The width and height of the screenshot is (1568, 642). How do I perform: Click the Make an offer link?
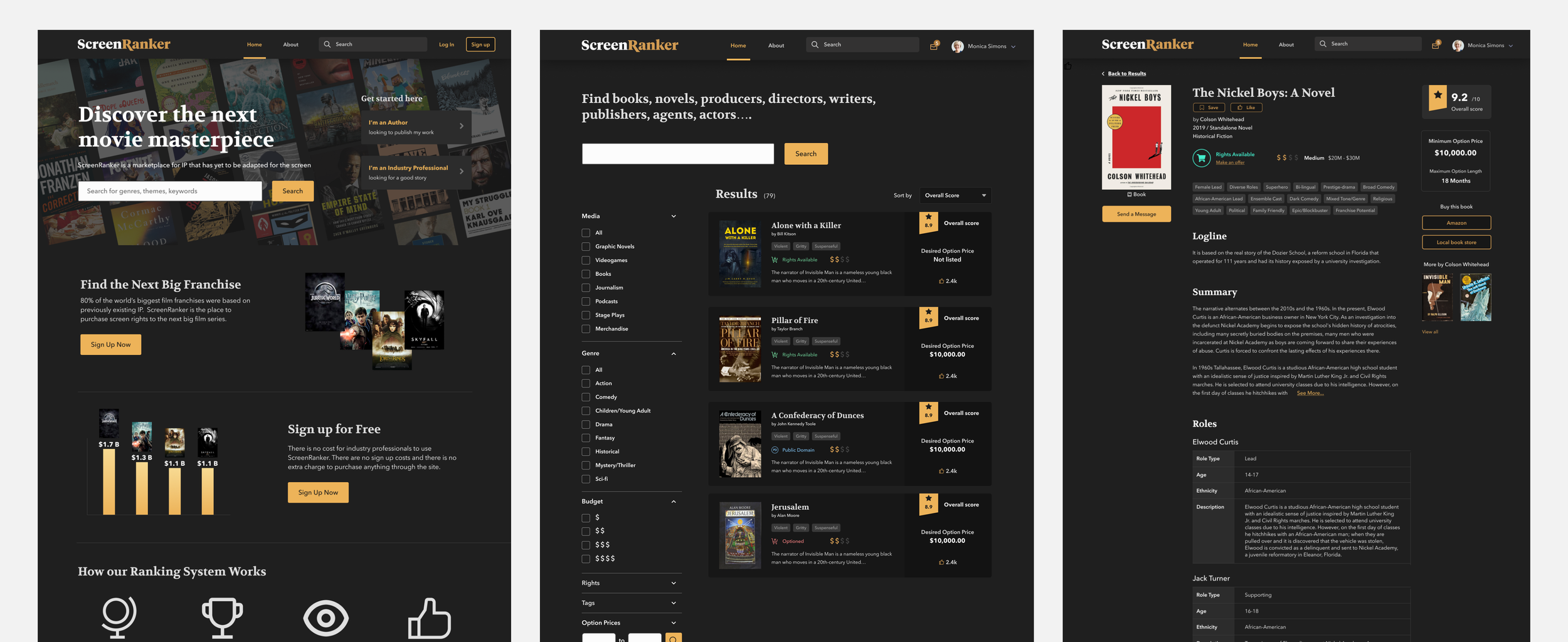(x=1229, y=162)
